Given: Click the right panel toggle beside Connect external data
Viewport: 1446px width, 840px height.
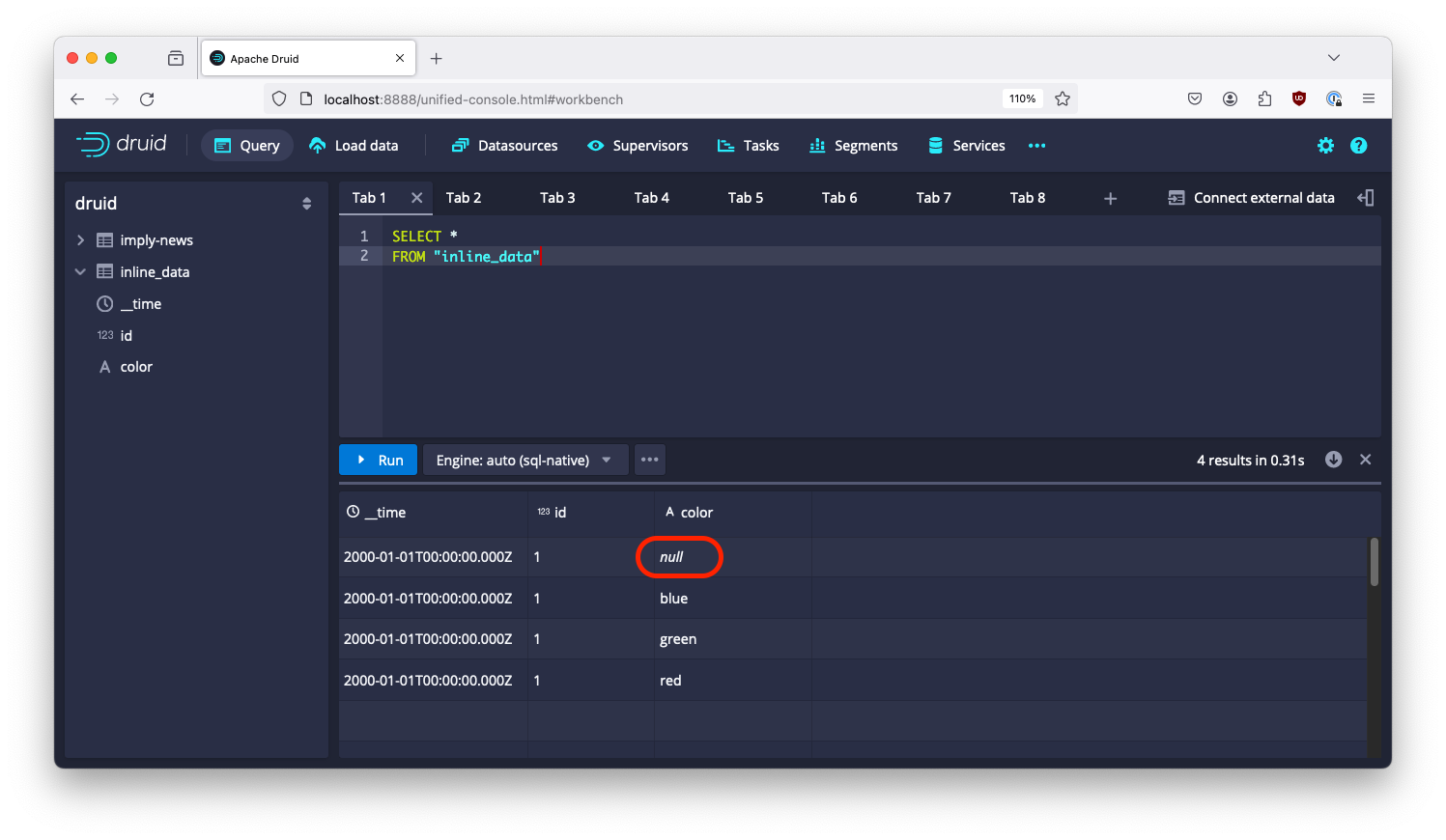Looking at the screenshot, I should tap(1365, 197).
